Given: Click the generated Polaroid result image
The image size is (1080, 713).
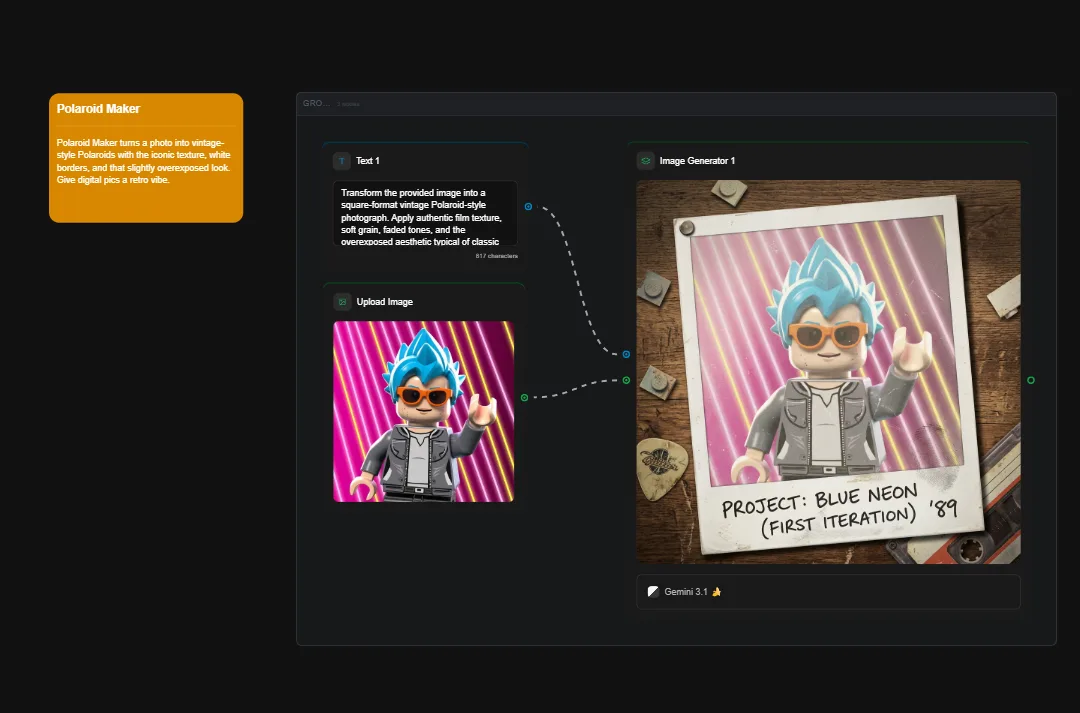Looking at the screenshot, I should [x=828, y=370].
